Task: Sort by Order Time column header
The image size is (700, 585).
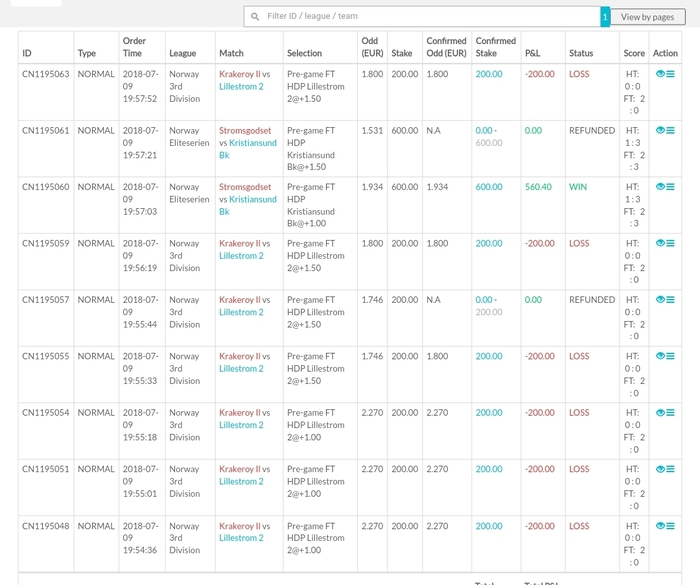Action: [134, 47]
